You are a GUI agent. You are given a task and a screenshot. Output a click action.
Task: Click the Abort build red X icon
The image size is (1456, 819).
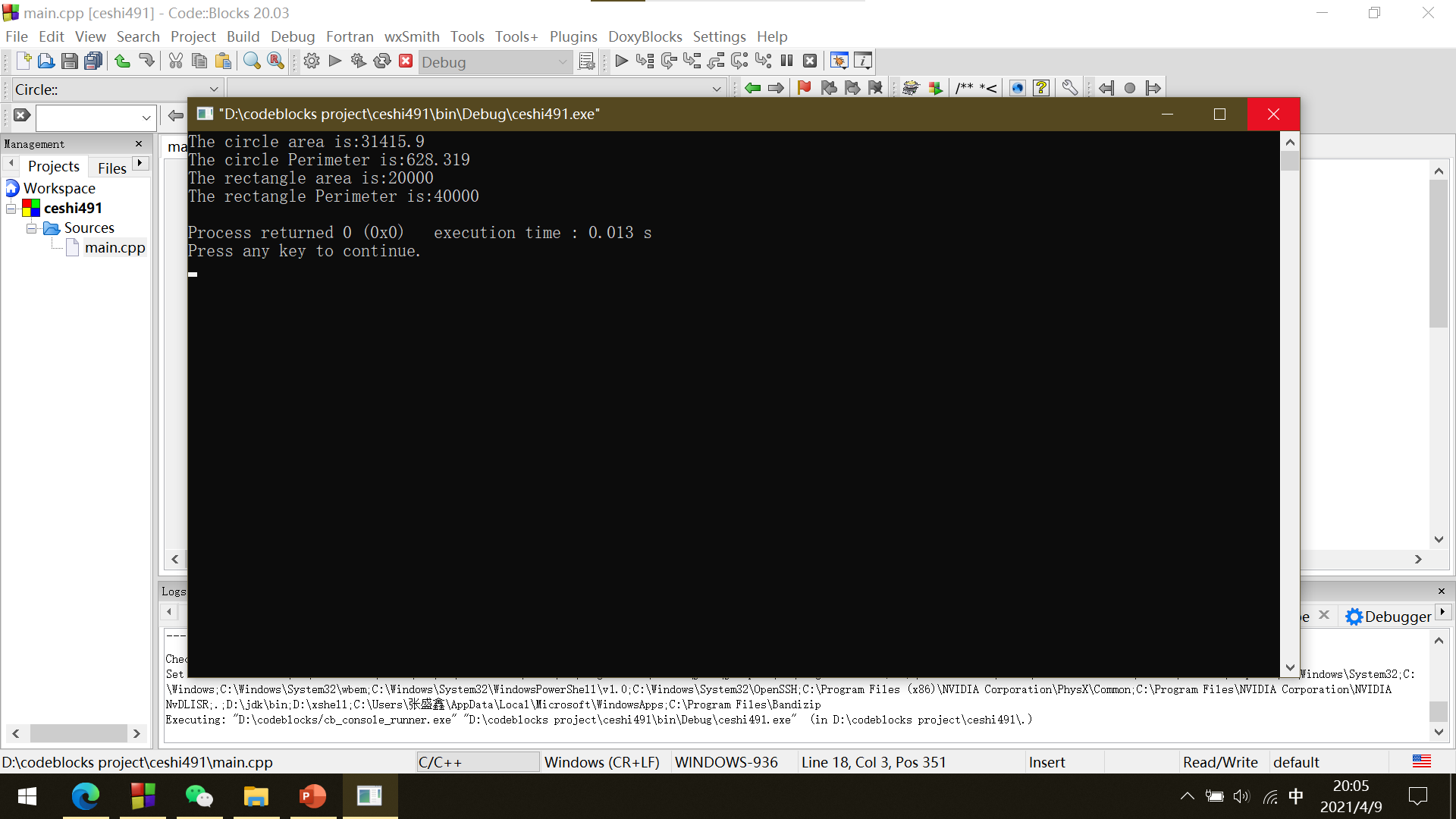click(x=406, y=61)
